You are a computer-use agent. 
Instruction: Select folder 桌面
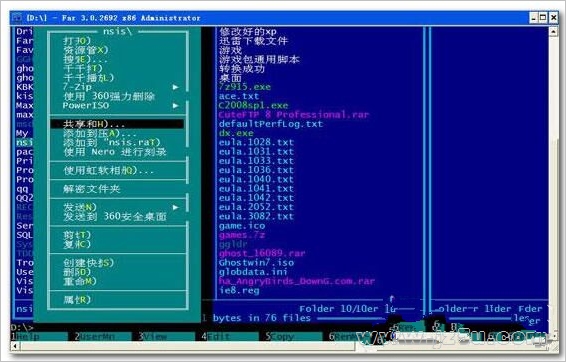click(230, 78)
